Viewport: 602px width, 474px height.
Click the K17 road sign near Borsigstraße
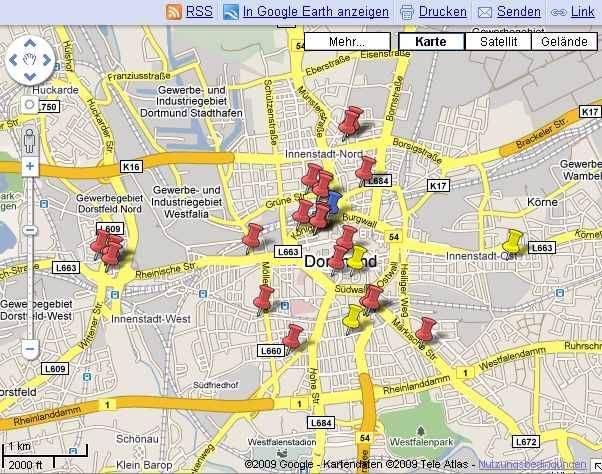(438, 186)
